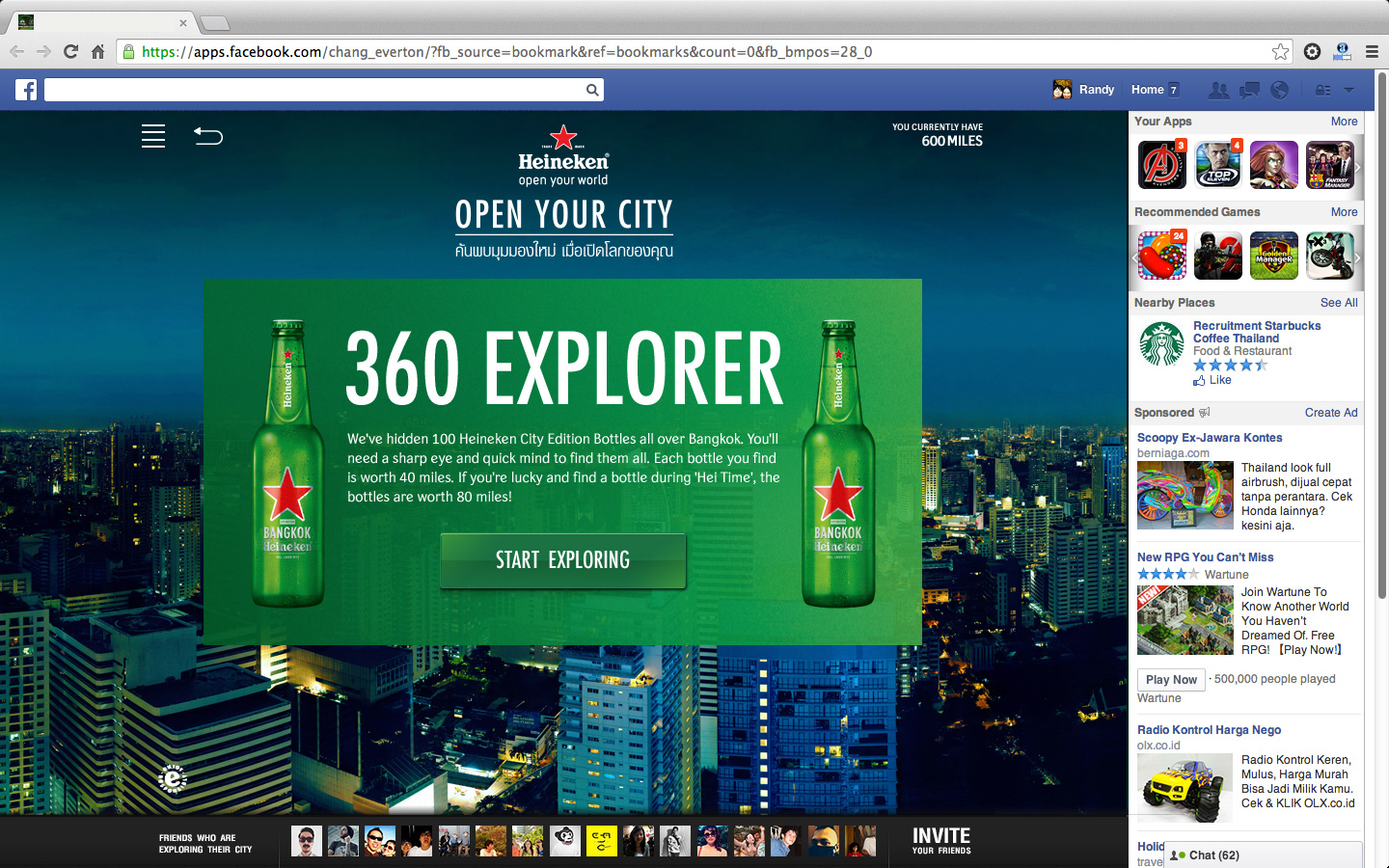Screen dimensions: 1389x868
Task: Click the panda friend avatar
Action: (x=565, y=841)
